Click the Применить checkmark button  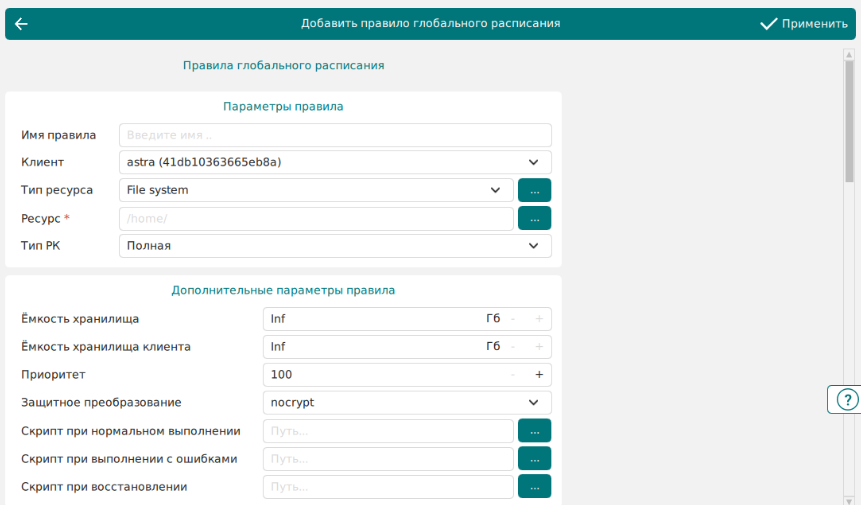click(803, 24)
